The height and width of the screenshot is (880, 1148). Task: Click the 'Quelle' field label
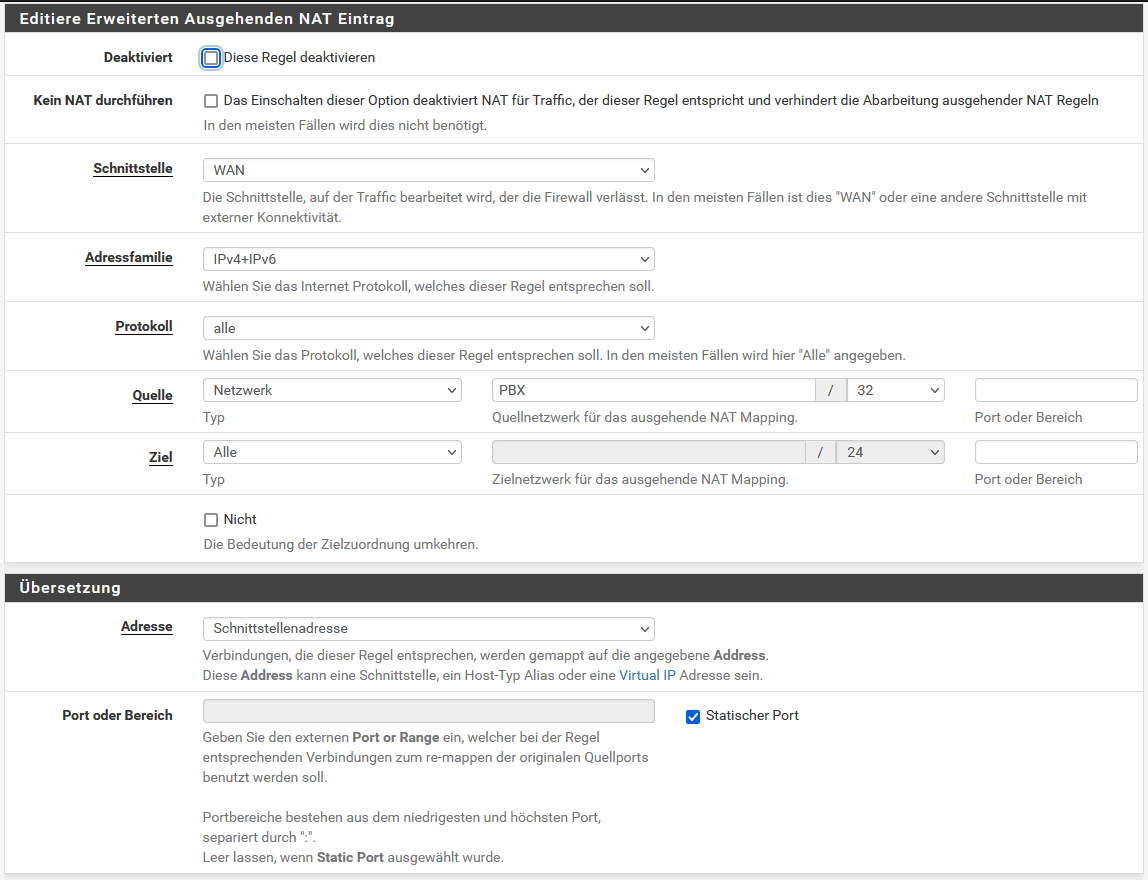pyautogui.click(x=152, y=395)
